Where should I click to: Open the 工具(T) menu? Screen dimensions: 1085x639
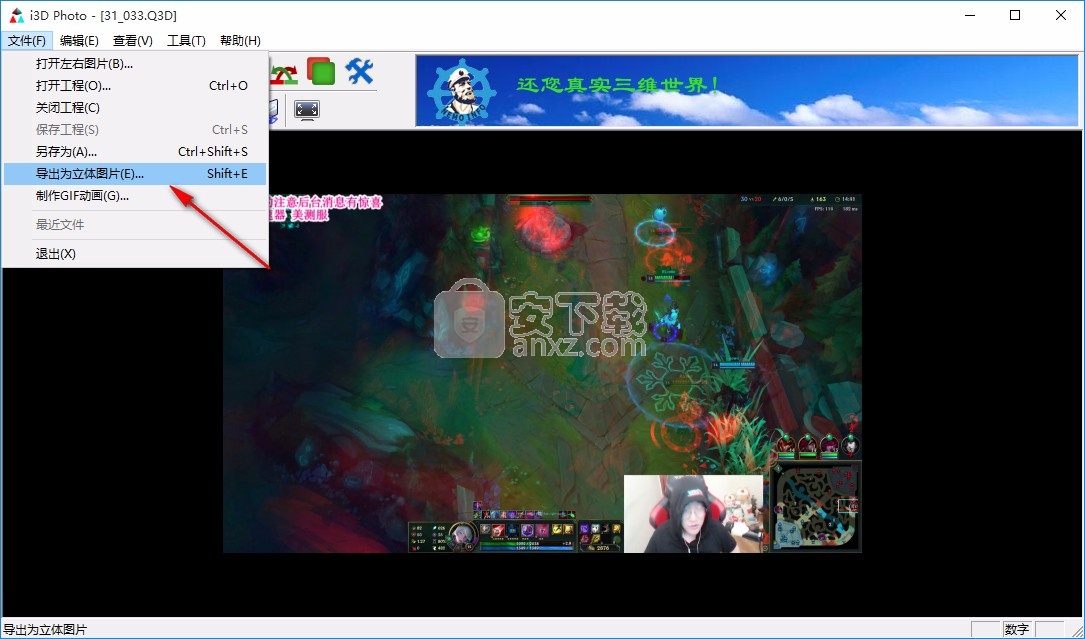tap(186, 41)
